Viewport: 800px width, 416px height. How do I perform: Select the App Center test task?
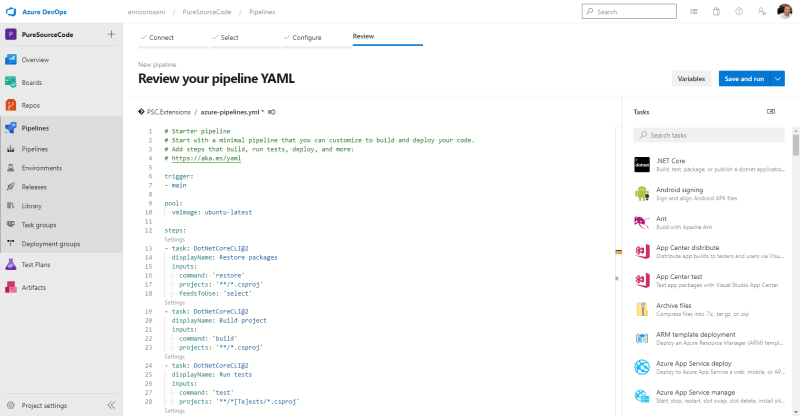point(709,280)
